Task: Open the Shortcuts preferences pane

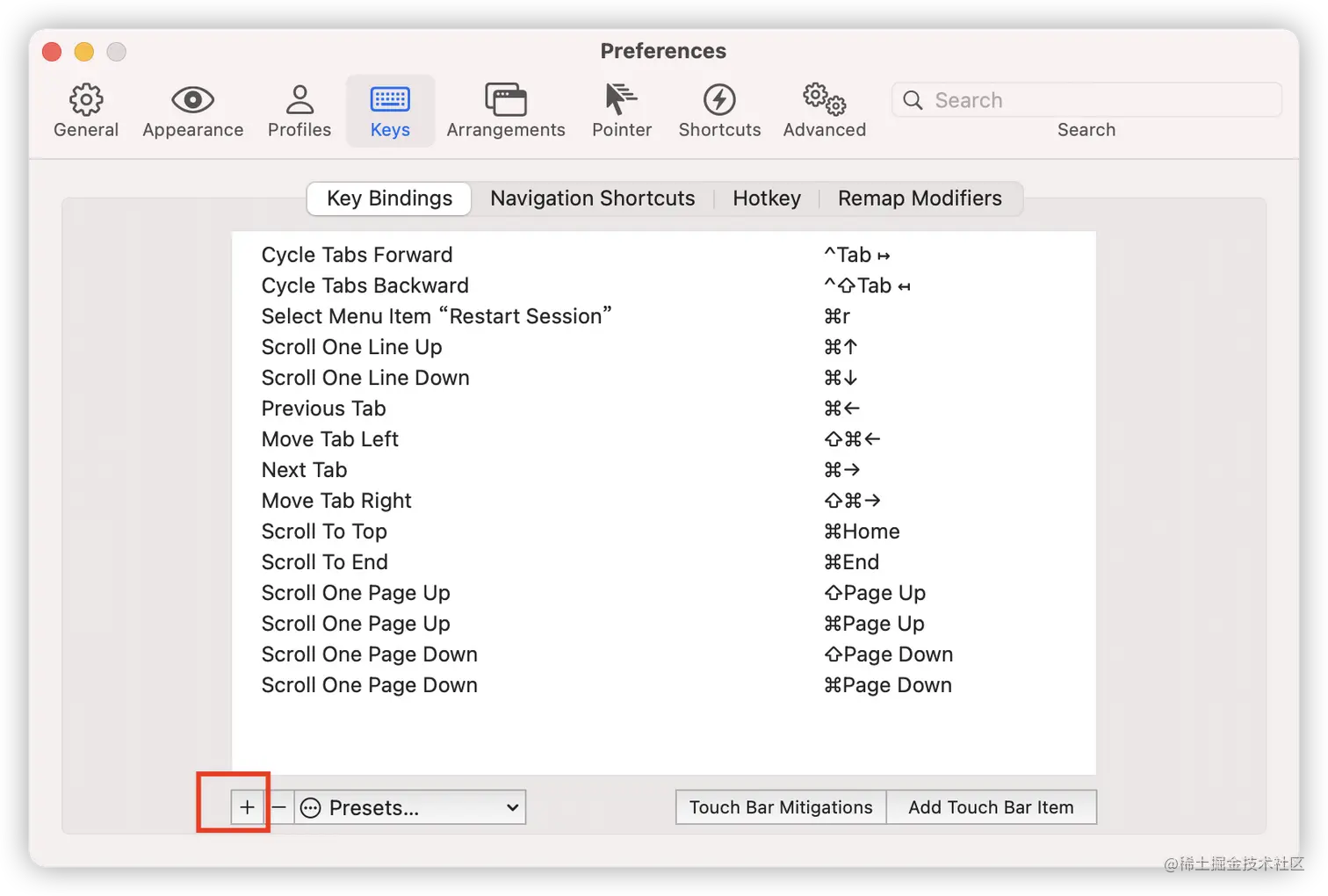Action: click(719, 111)
